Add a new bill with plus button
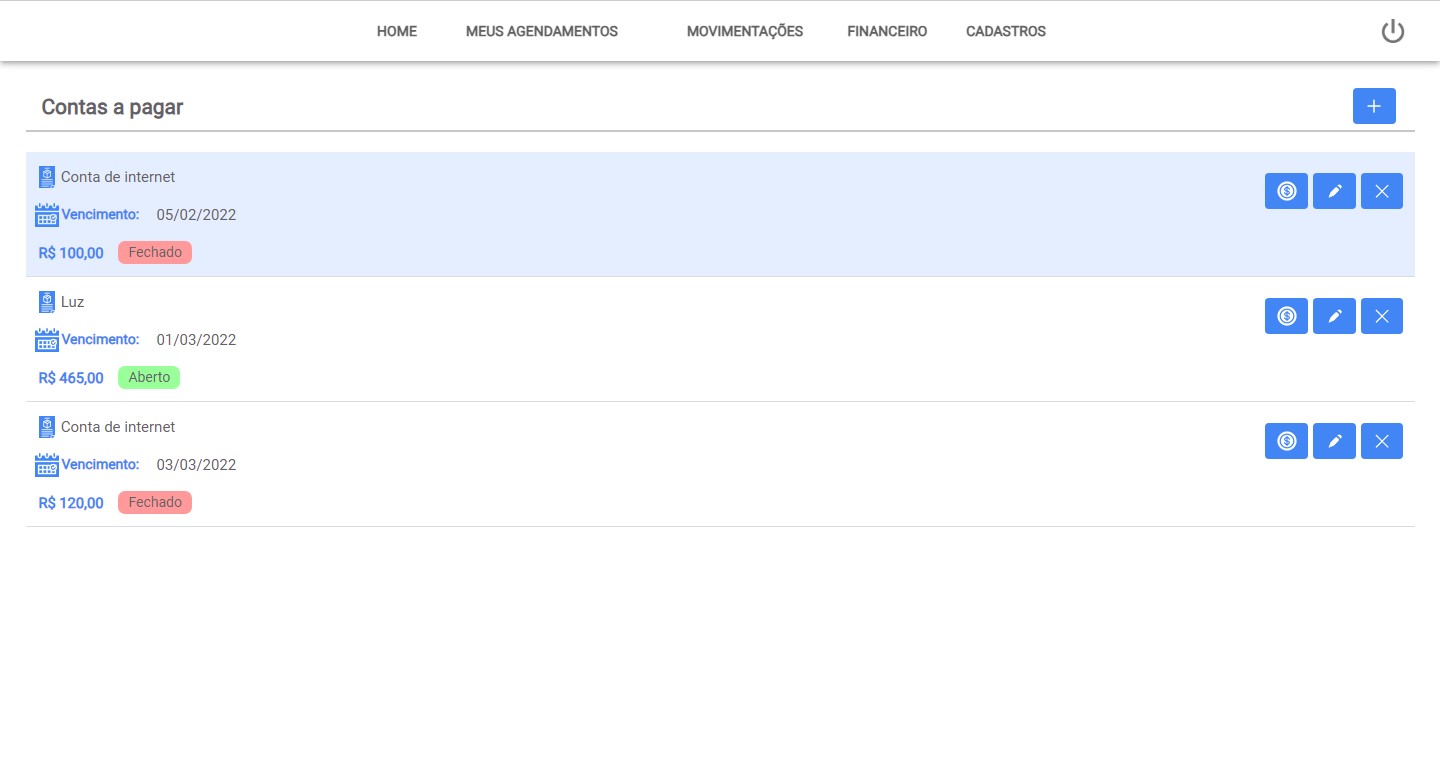The width and height of the screenshot is (1440, 771). (1374, 106)
